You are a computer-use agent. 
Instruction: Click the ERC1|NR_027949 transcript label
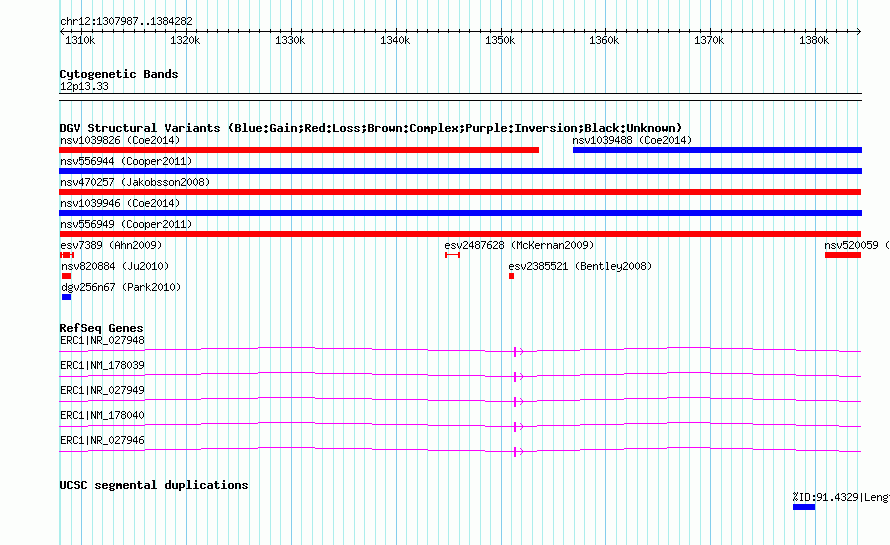point(102,390)
